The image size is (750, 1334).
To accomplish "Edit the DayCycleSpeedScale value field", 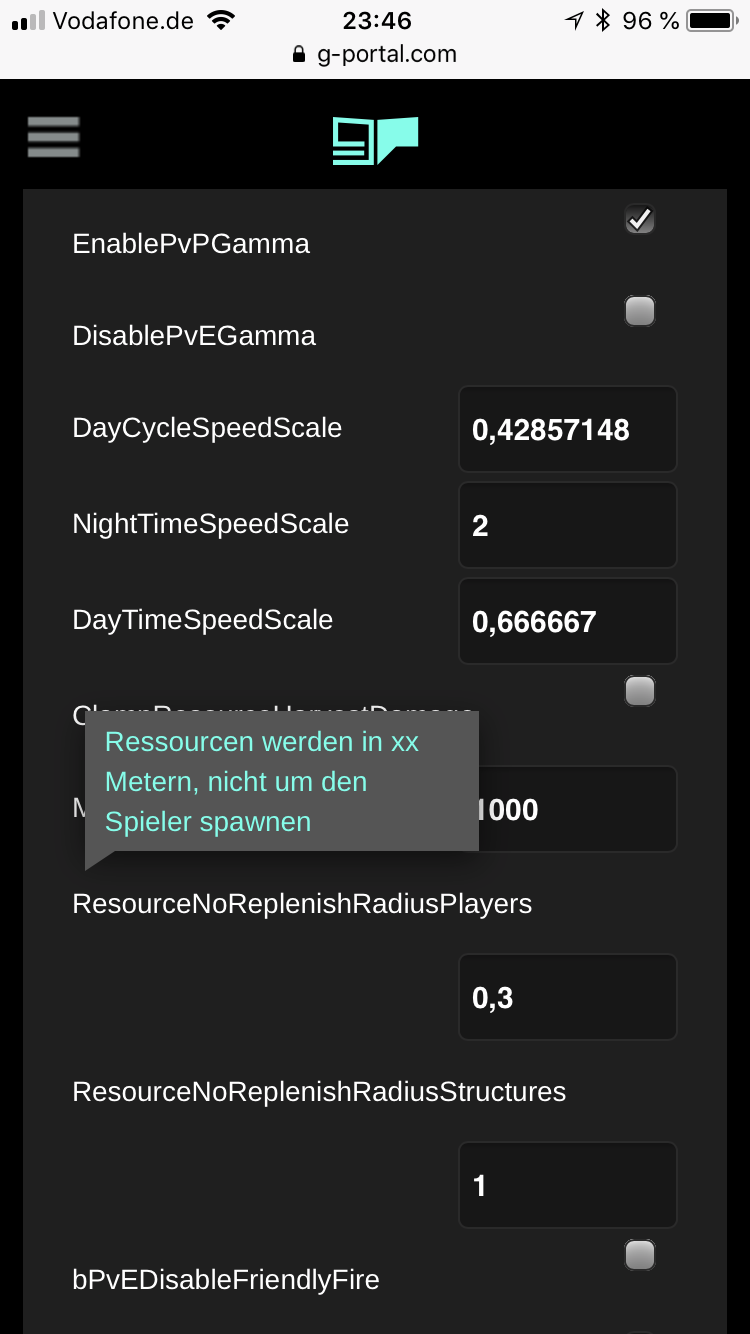I will pyautogui.click(x=568, y=429).
